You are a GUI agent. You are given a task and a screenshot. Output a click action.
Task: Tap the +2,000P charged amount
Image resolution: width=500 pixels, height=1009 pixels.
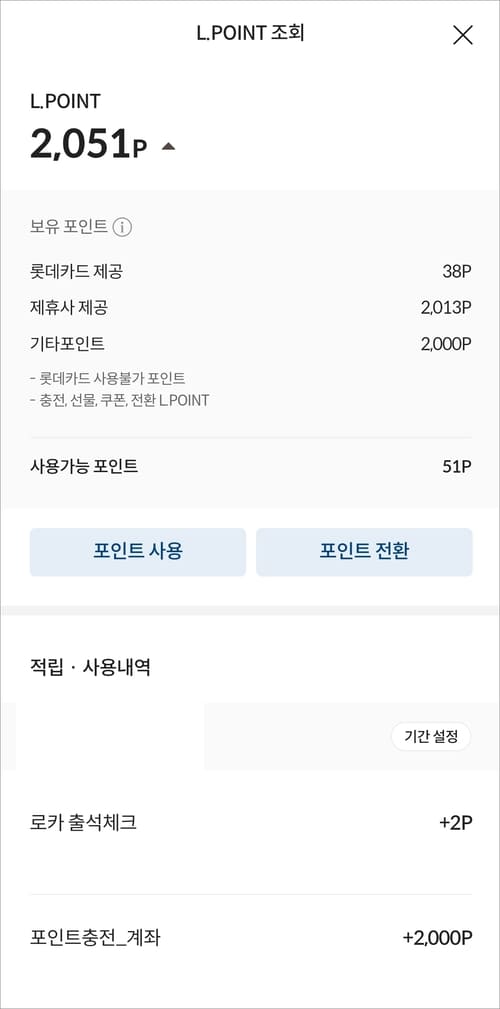pyautogui.click(x=438, y=938)
